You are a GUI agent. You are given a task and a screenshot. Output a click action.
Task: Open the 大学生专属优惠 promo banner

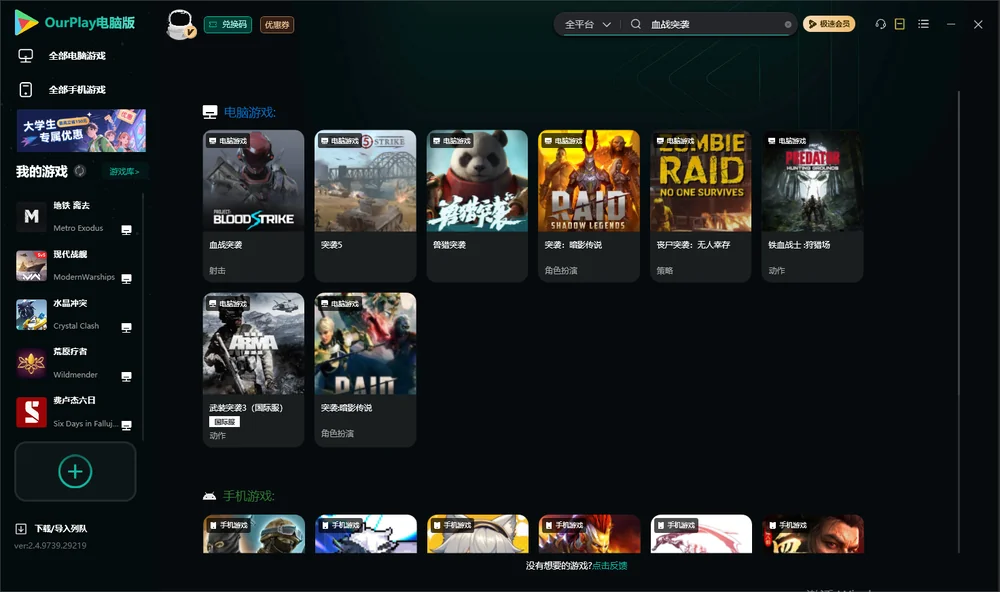click(x=81, y=131)
